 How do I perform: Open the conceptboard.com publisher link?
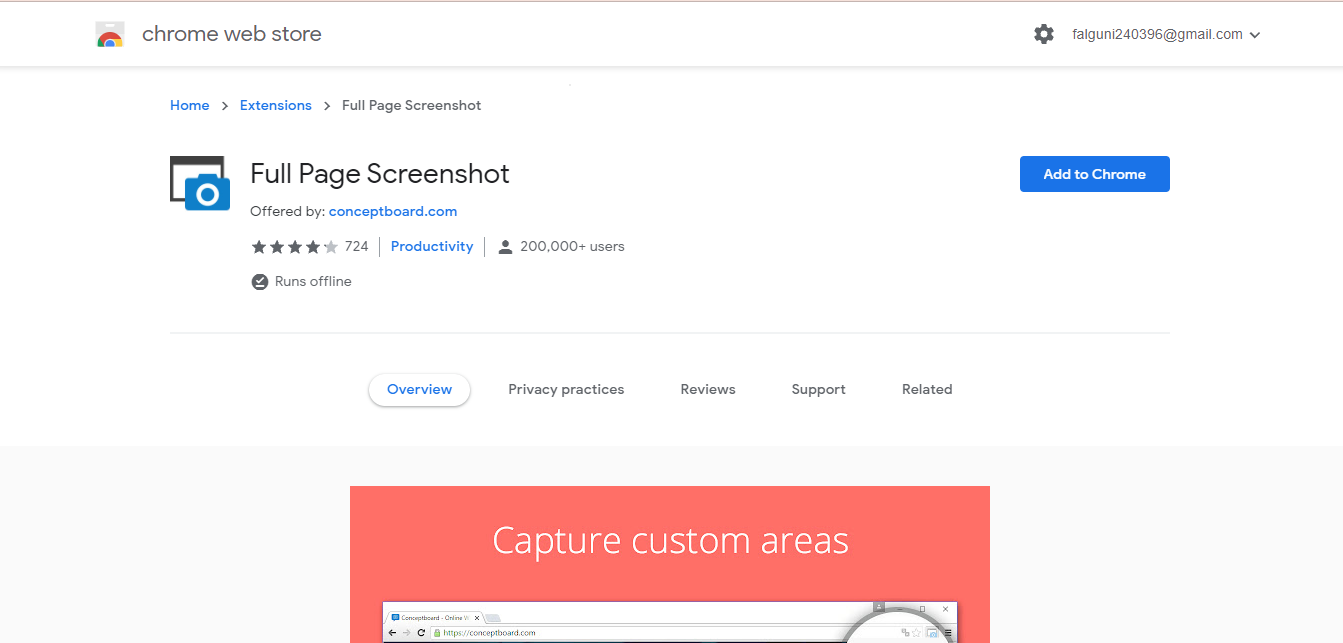pos(393,212)
